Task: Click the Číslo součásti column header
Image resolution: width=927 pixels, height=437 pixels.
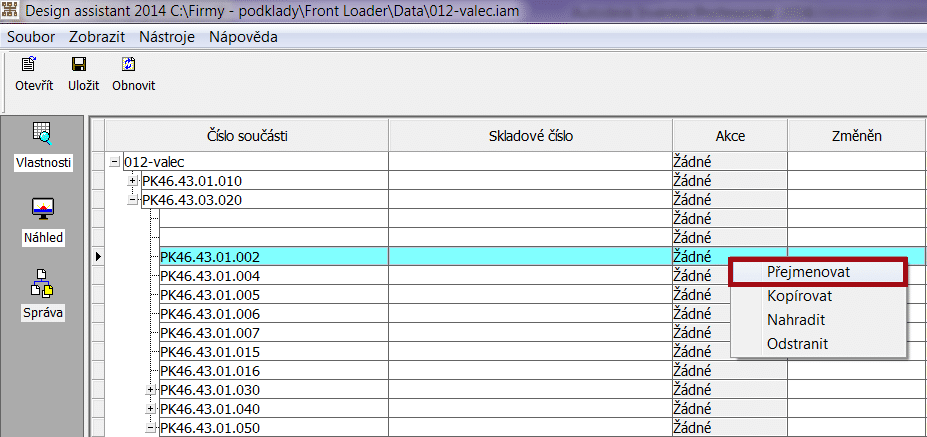Action: click(x=247, y=136)
